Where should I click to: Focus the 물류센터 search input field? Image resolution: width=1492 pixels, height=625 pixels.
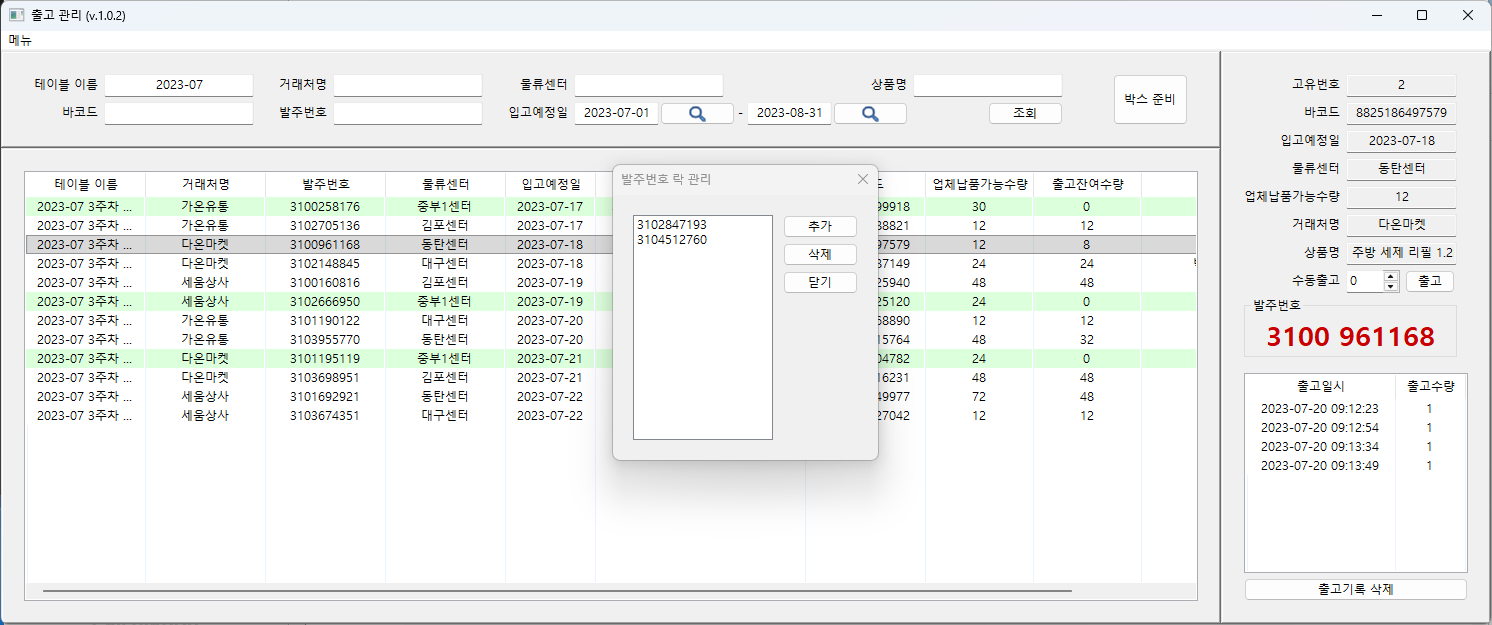point(648,85)
